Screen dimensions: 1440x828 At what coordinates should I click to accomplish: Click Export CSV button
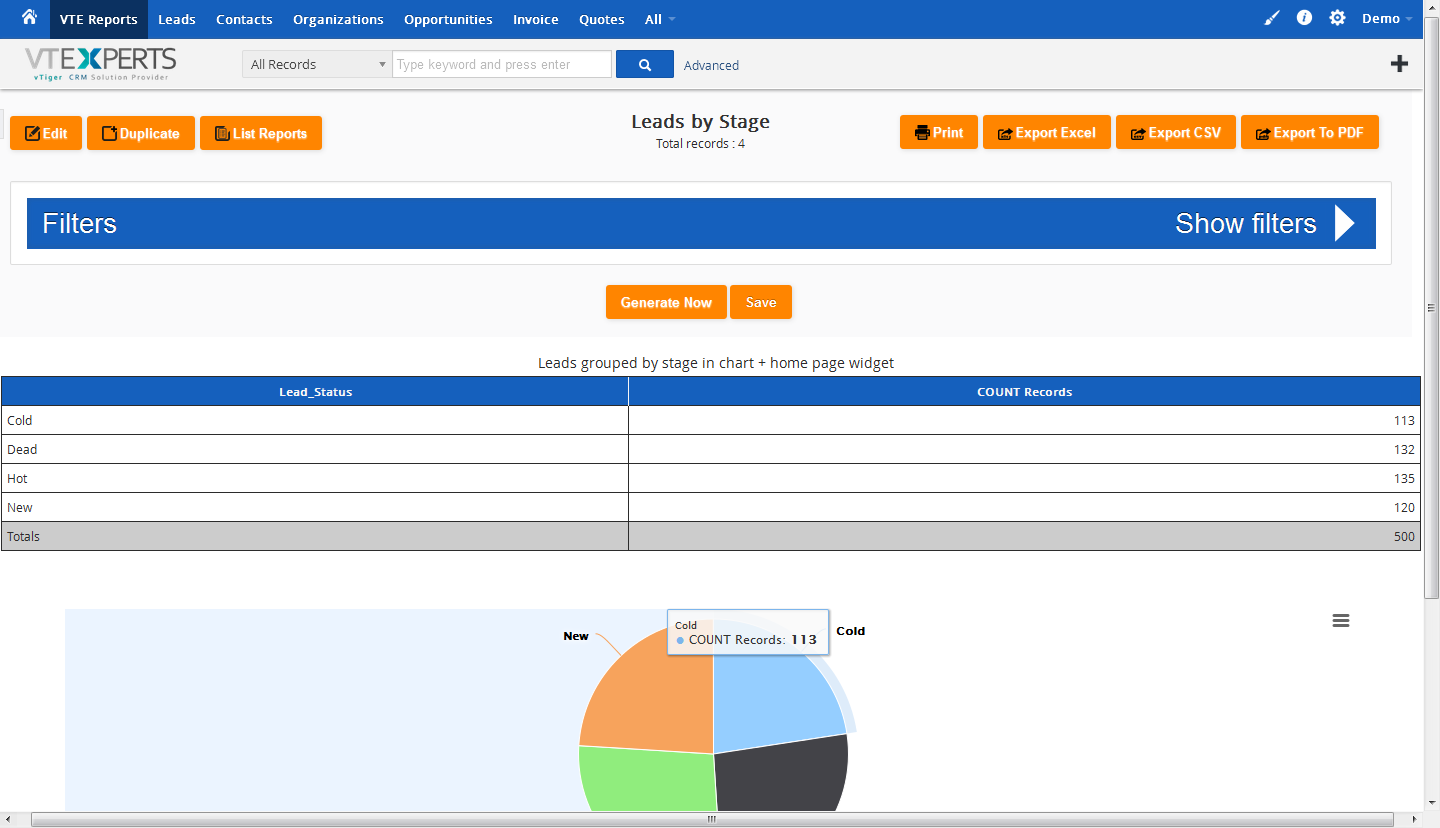point(1176,132)
